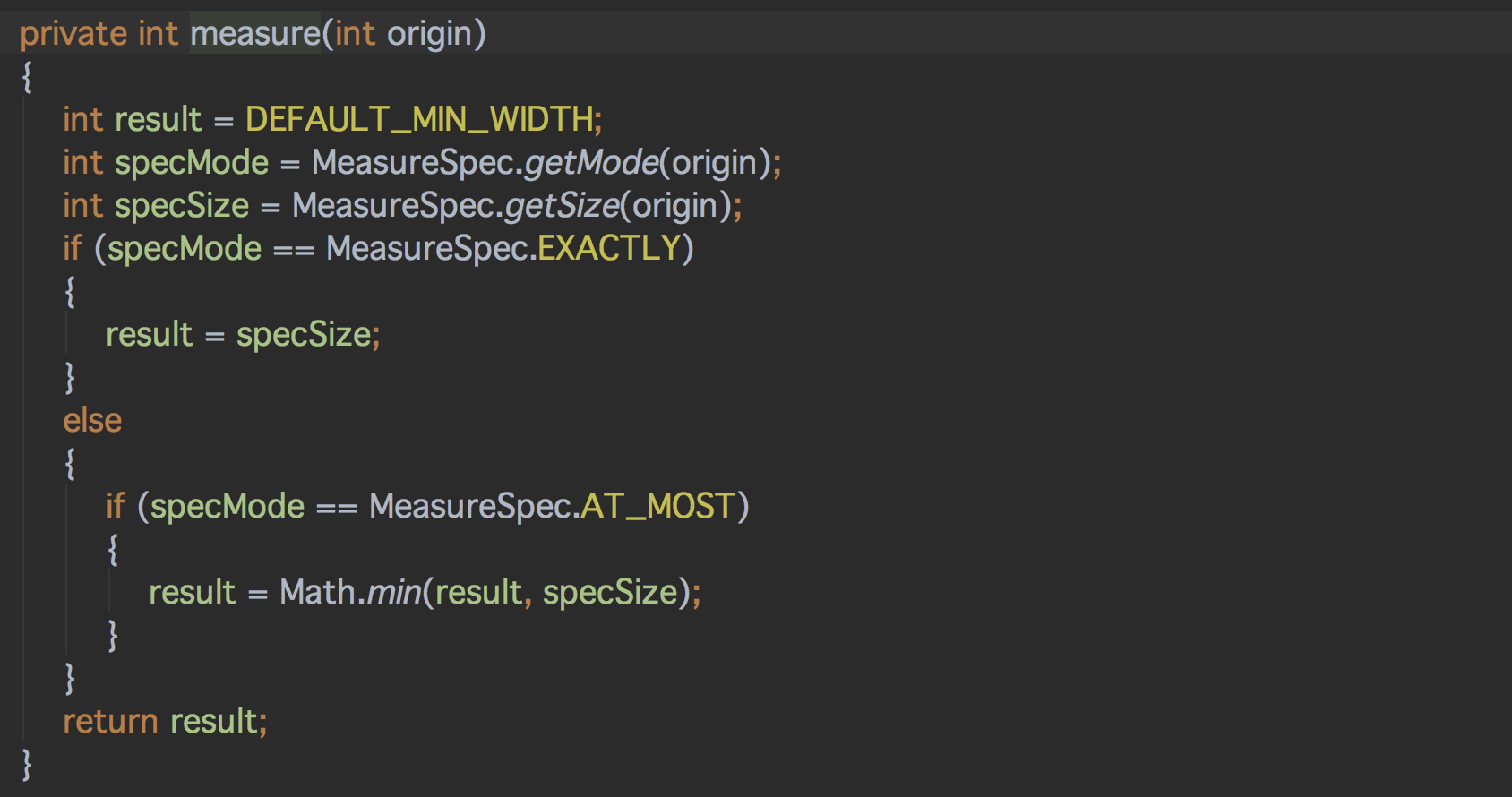Screen dimensions: 1512x797
Task: Click the specMode variable declaration
Action: click(x=192, y=163)
